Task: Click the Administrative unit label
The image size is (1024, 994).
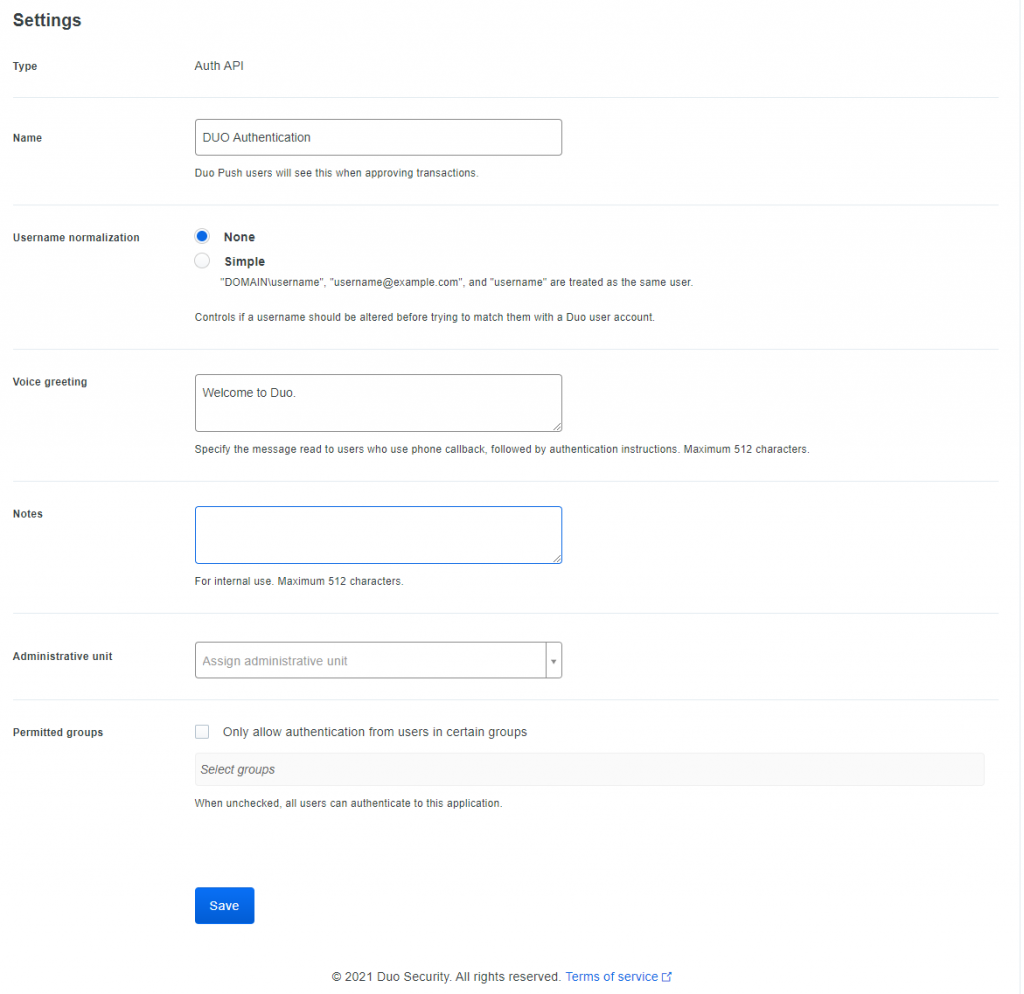Action: point(62,656)
